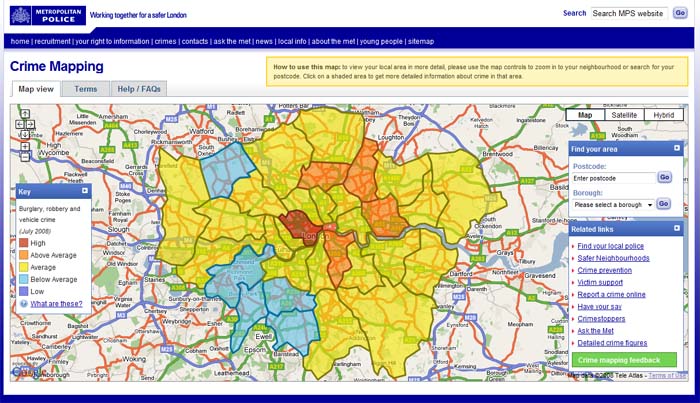Click the Search MPS website field
Screen dimensions: 700x403
(x=629, y=13)
